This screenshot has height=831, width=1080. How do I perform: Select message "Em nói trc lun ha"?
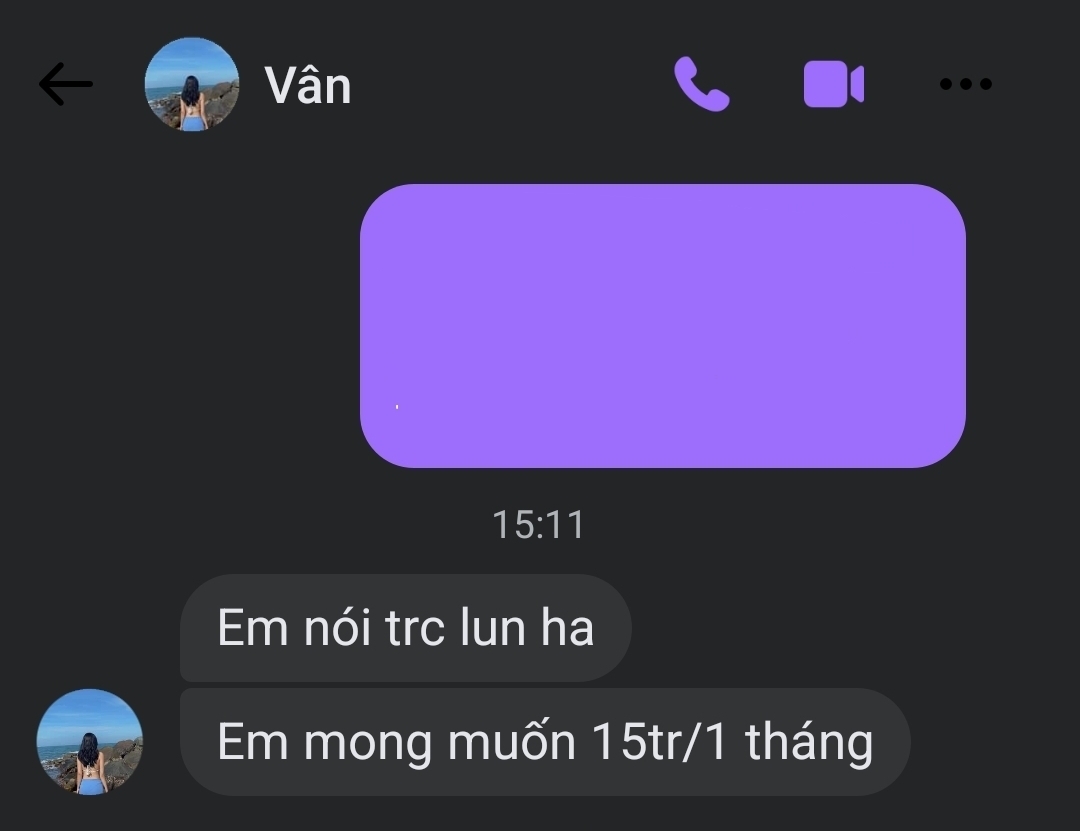tap(405, 628)
